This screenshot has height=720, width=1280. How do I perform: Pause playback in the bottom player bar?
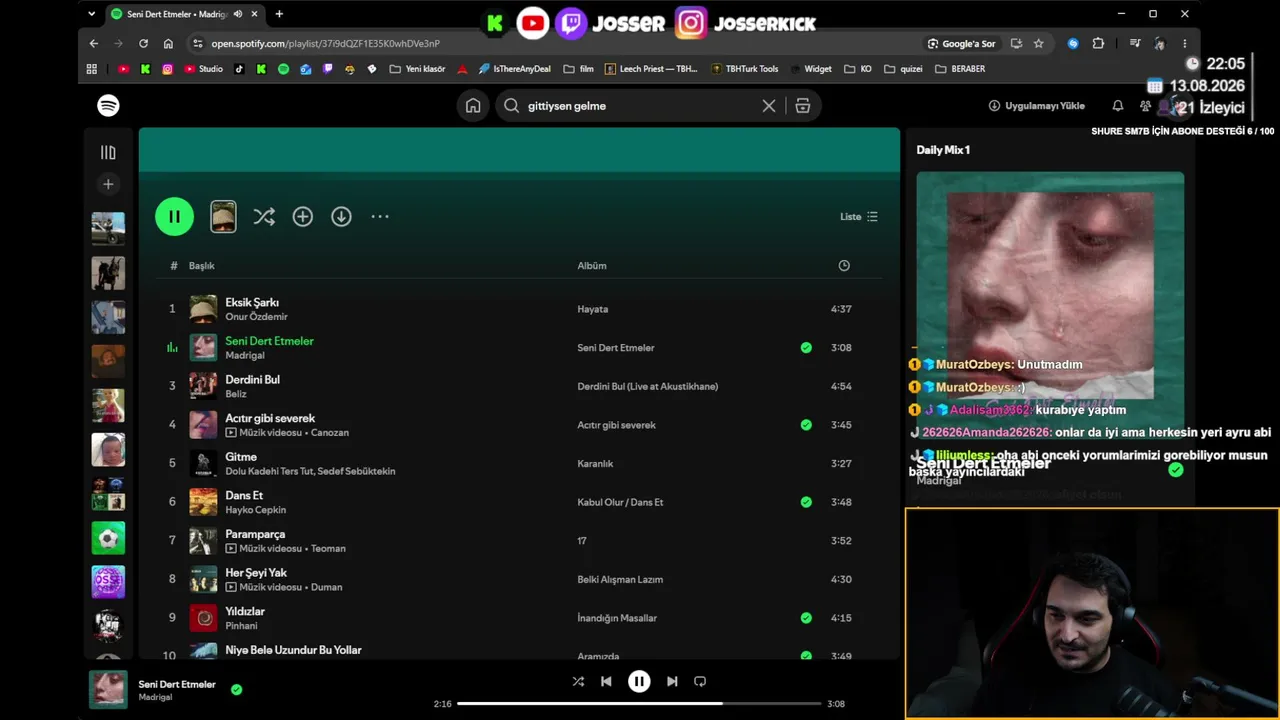click(x=639, y=681)
